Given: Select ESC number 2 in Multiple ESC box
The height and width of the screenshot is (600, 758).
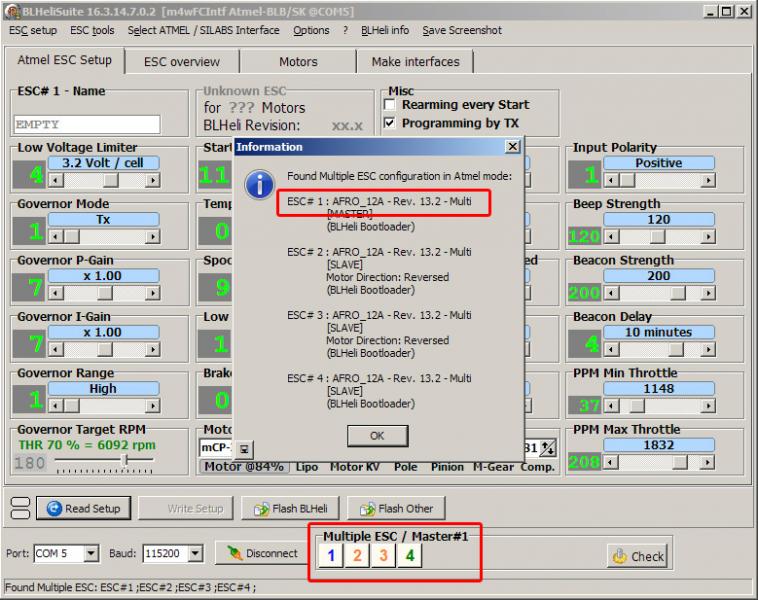Looking at the screenshot, I should pyautogui.click(x=357, y=556).
